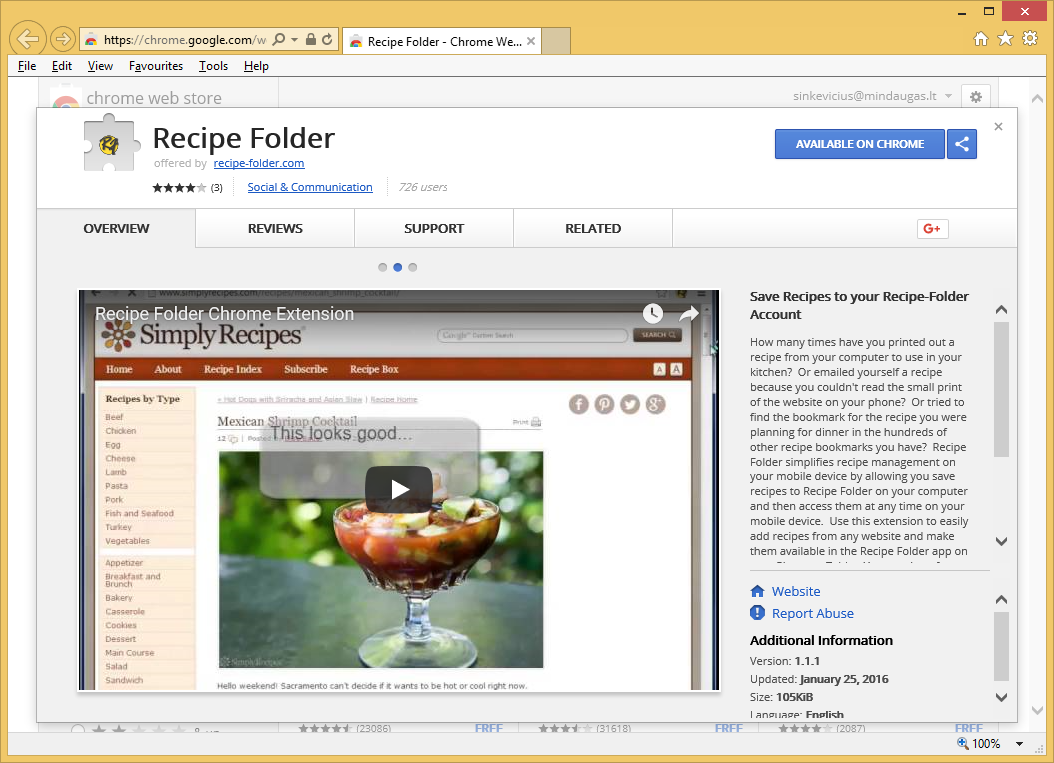
Task: Open the zoom level dropdown arrow
Action: coord(1019,744)
